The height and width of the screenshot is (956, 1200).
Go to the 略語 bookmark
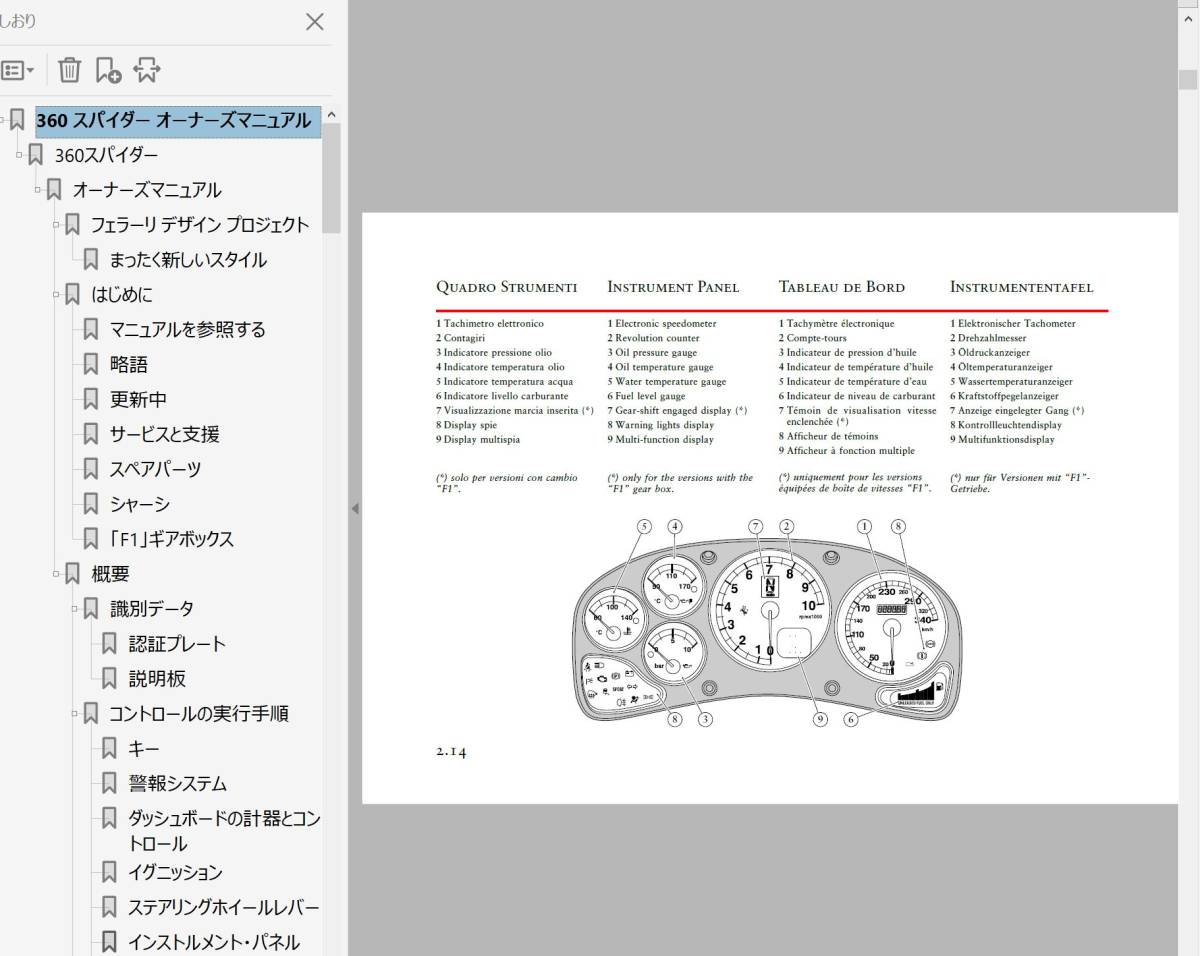tap(129, 365)
